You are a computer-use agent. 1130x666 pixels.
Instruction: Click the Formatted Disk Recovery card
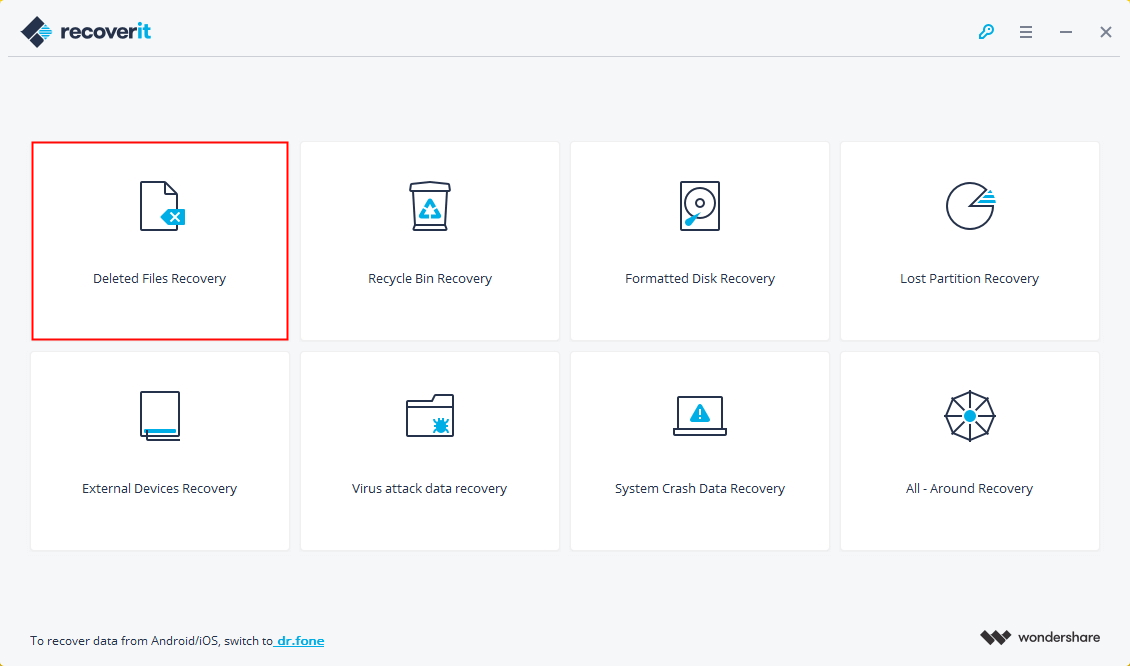[x=699, y=240]
